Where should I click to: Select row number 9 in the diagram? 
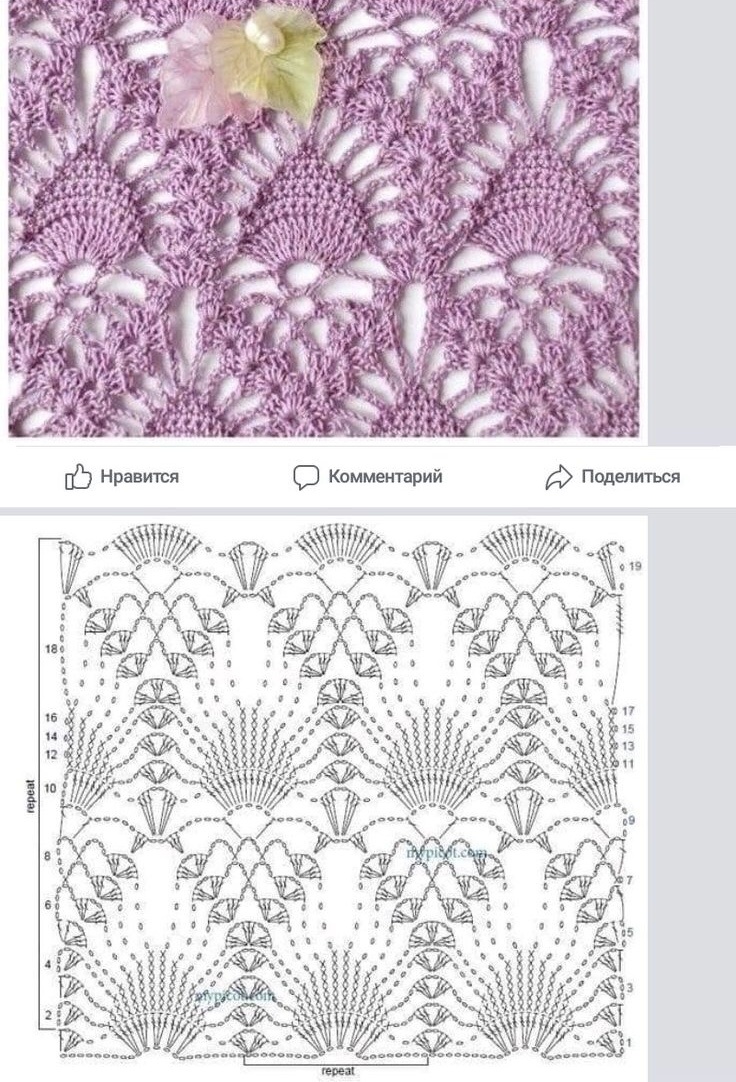631,820
